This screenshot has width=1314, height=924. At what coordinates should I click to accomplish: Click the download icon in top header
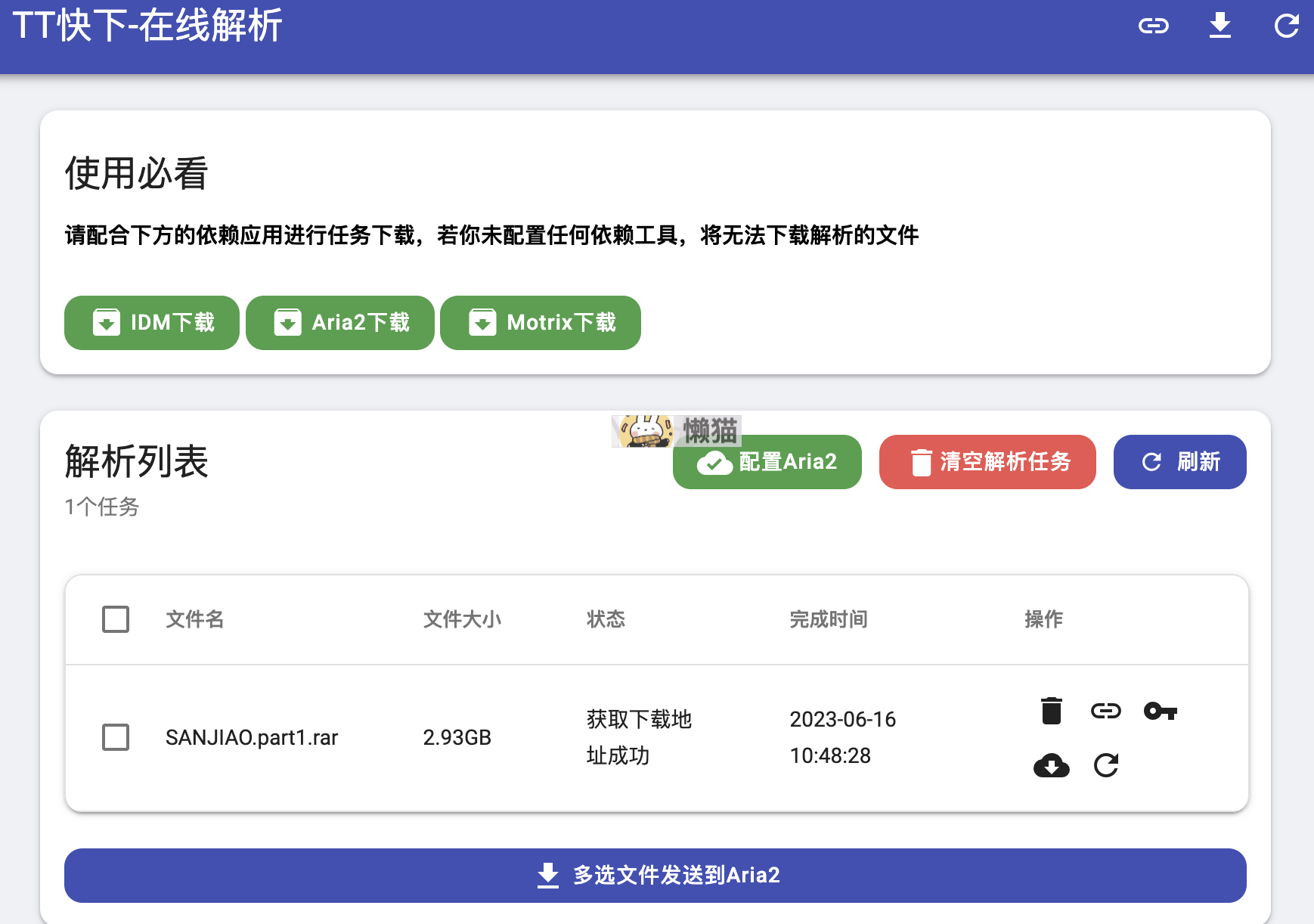click(x=1219, y=26)
